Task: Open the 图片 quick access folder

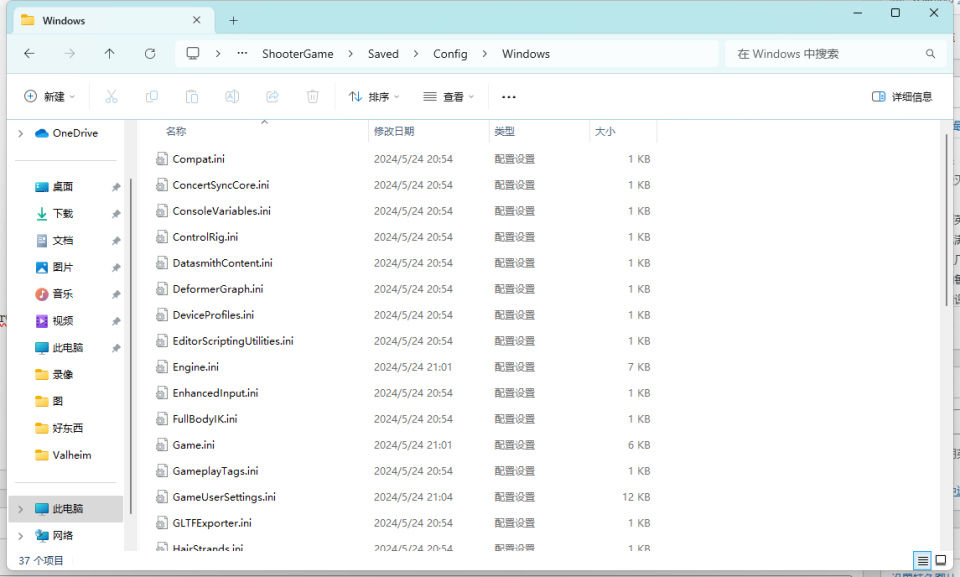Action: pos(62,267)
